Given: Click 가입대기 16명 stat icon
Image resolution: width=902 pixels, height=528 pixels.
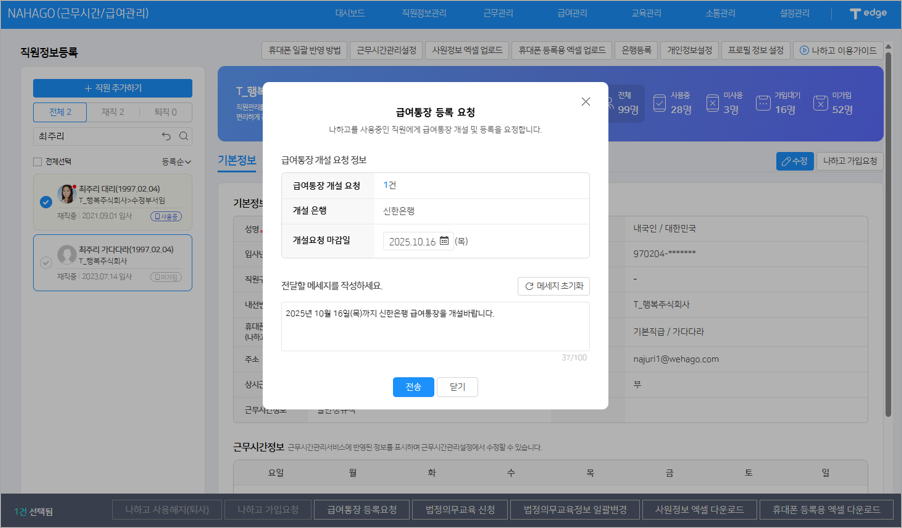Looking at the screenshot, I should pos(763,104).
